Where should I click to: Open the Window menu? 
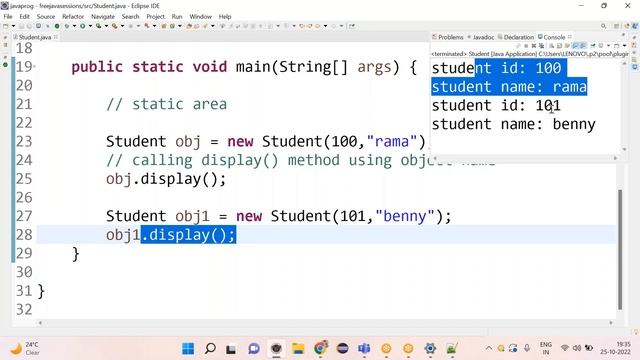tap(200, 16)
